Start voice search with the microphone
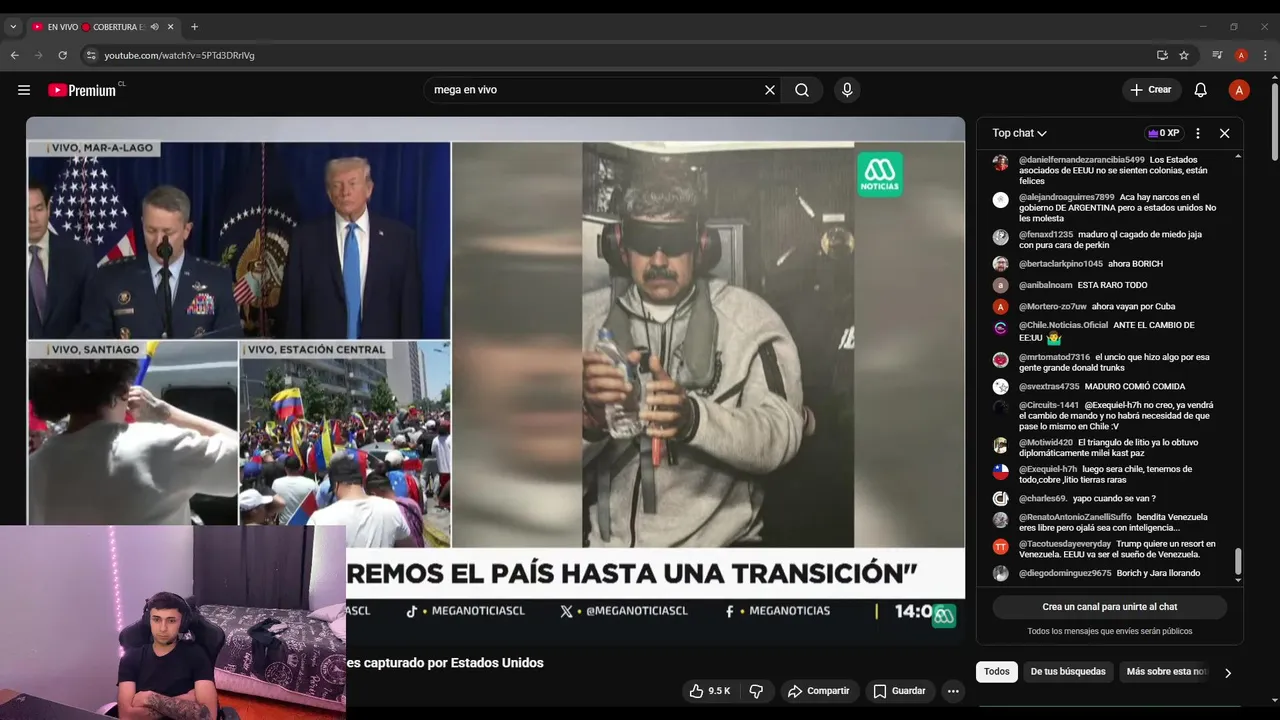This screenshot has height=720, width=1280. click(847, 90)
